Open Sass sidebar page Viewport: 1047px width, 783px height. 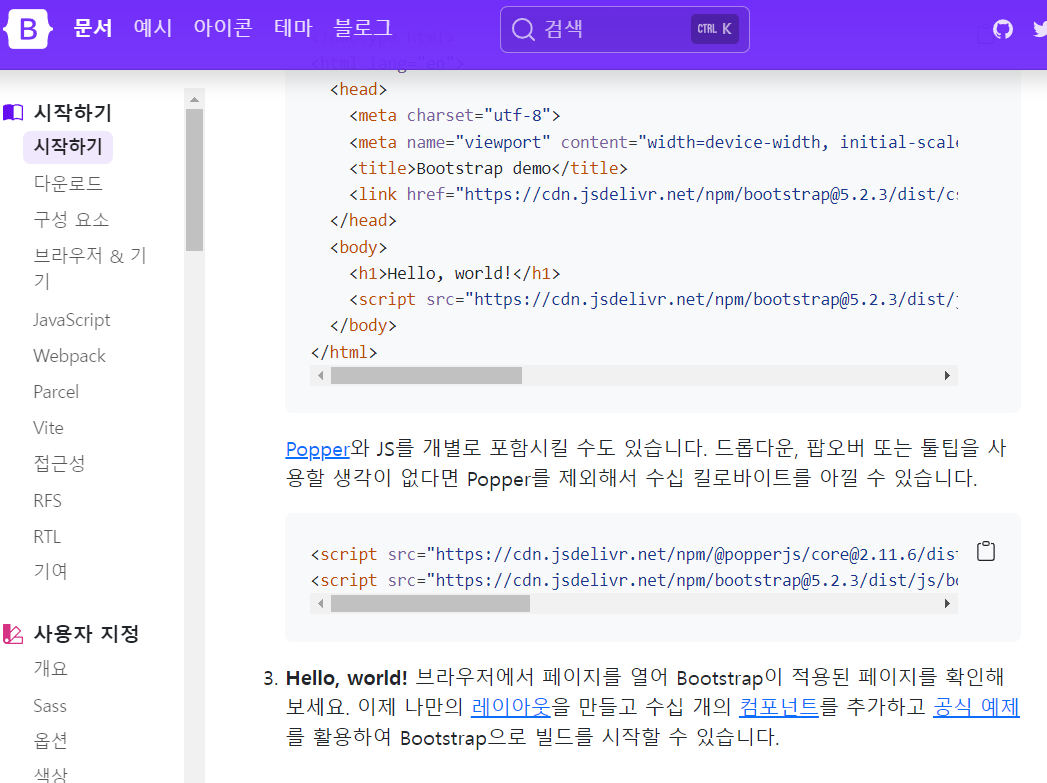(x=50, y=706)
